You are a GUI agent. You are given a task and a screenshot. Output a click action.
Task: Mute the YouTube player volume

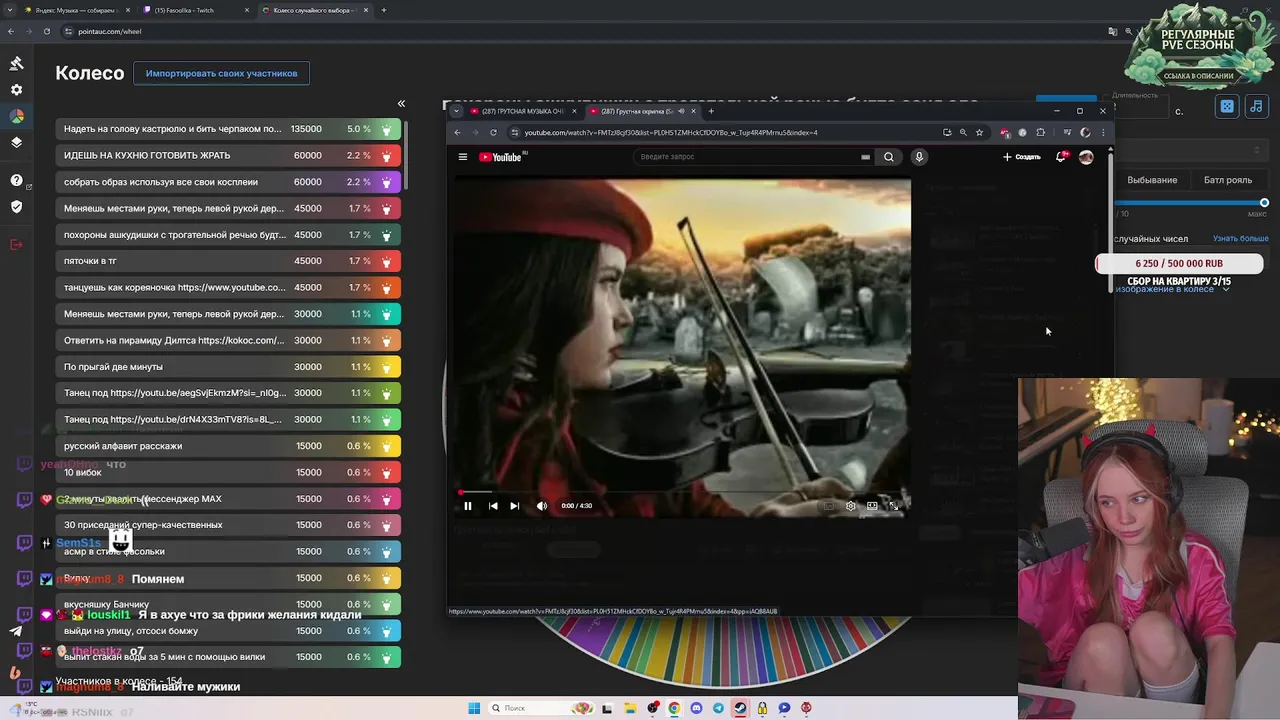point(541,506)
